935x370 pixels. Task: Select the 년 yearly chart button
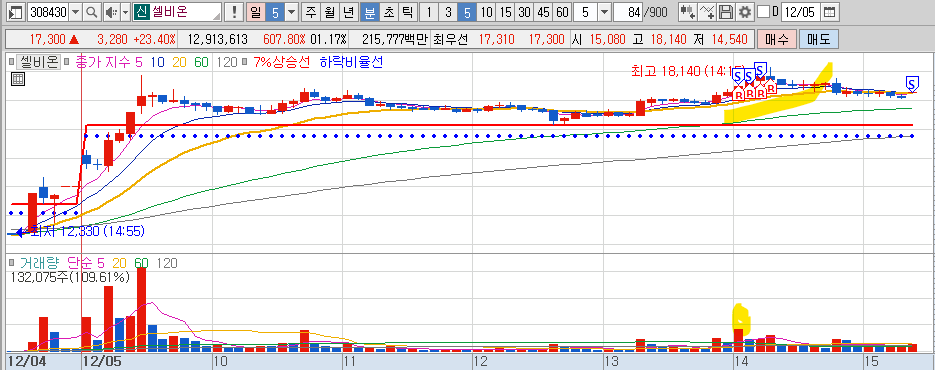point(348,12)
